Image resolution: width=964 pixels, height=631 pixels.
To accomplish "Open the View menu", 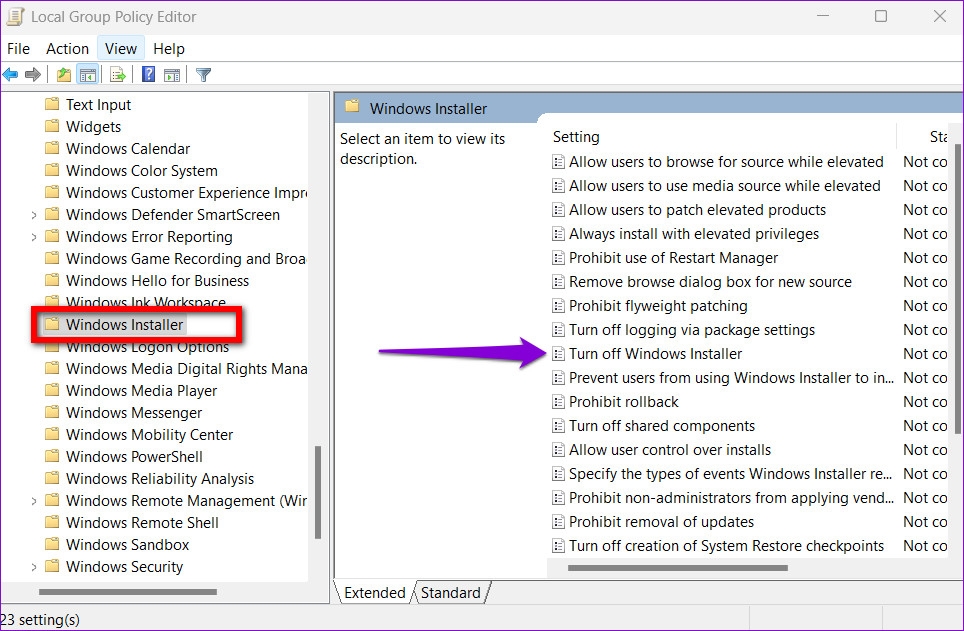I will (120, 49).
